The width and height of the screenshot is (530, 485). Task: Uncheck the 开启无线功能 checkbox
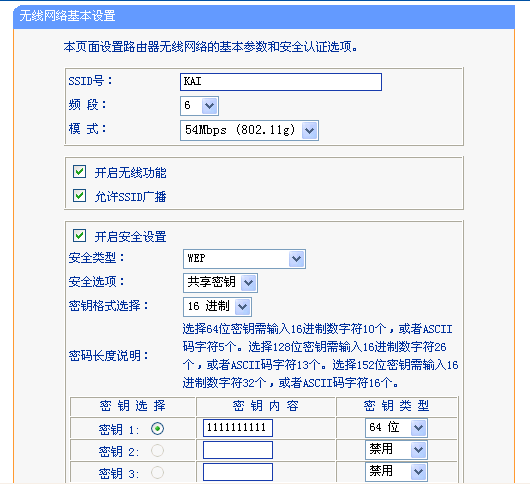[x=79, y=172]
